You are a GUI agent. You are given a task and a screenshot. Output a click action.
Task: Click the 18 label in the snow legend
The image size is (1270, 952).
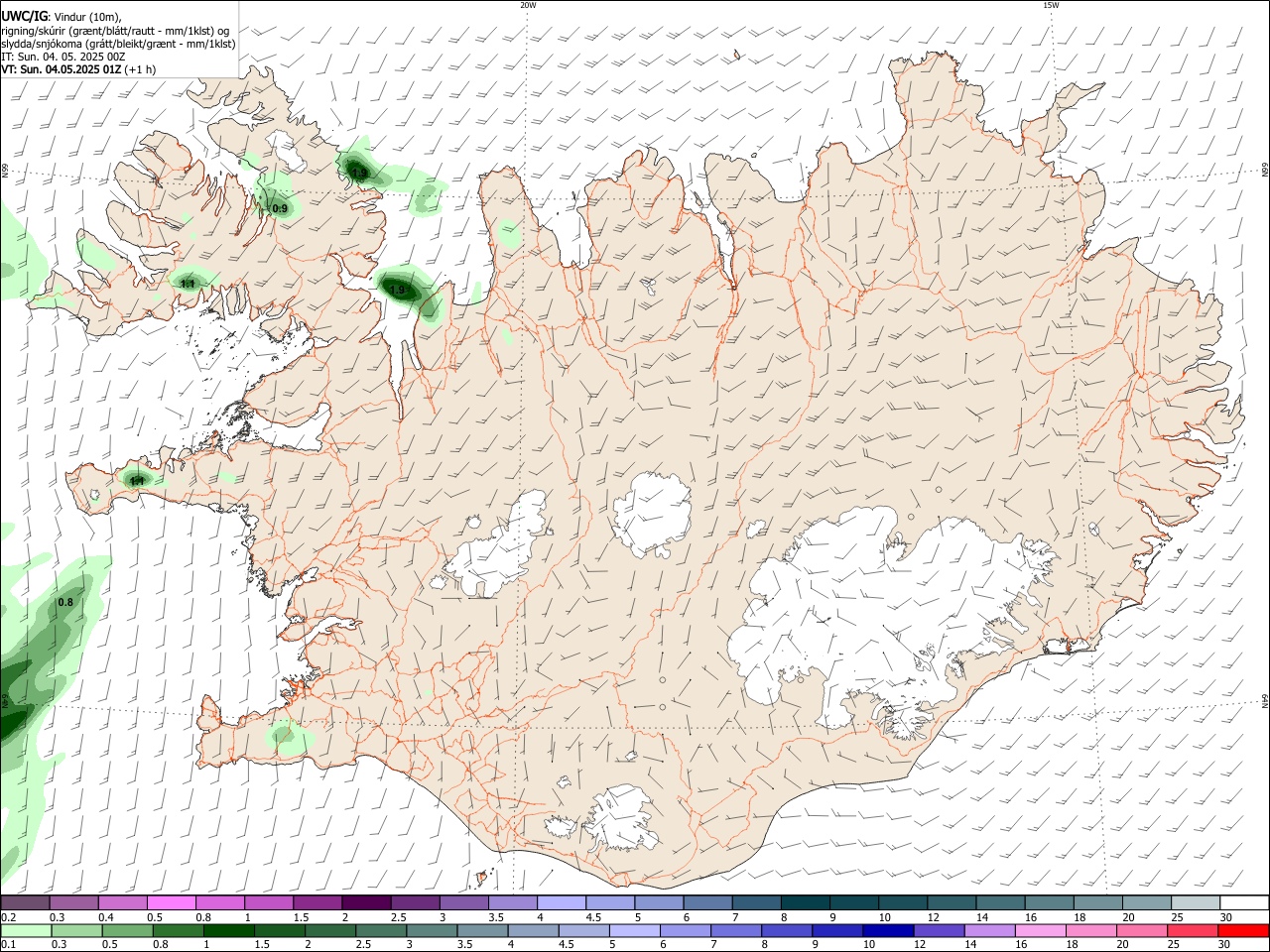1079,917
